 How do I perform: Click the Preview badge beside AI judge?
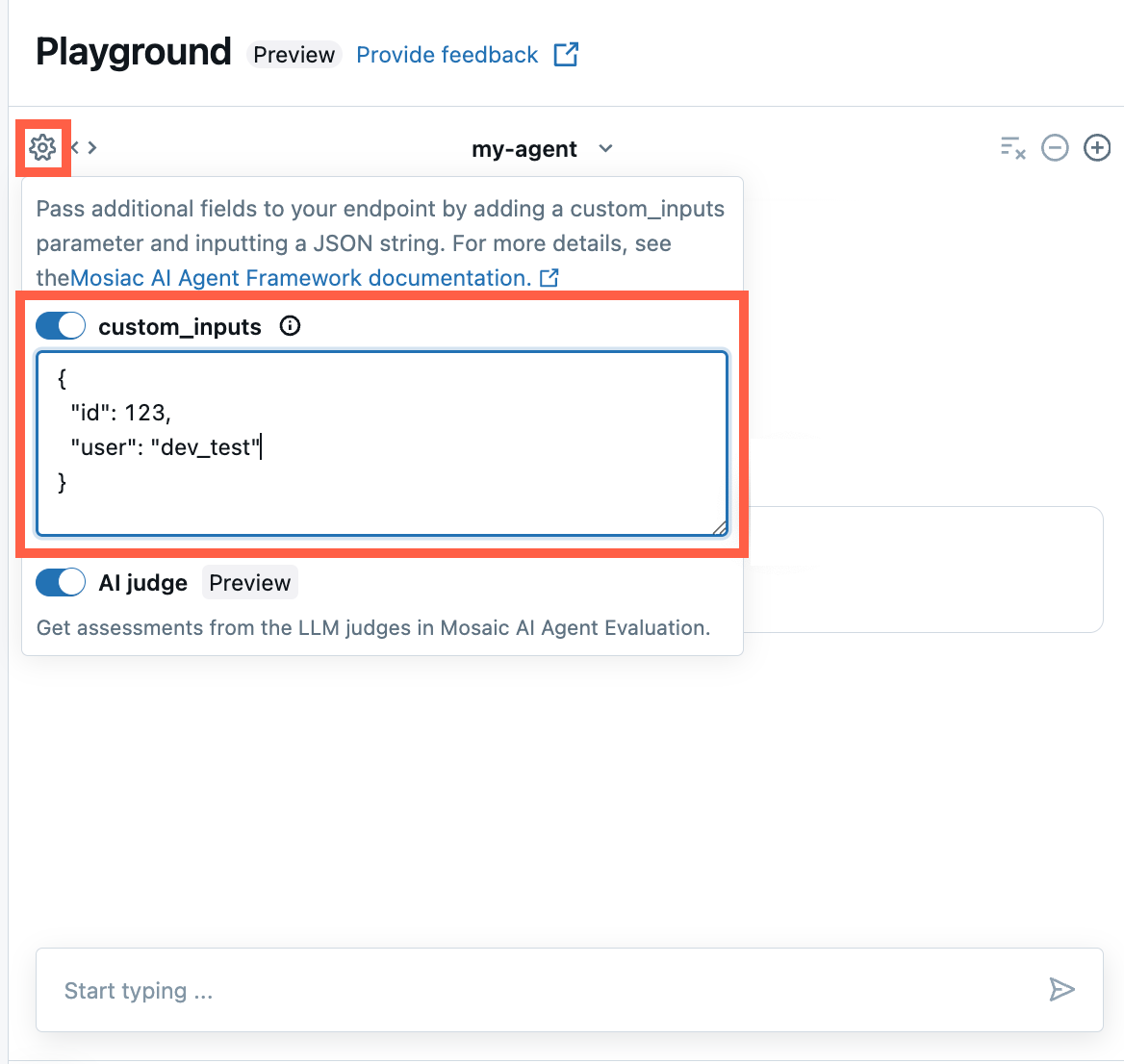click(249, 583)
